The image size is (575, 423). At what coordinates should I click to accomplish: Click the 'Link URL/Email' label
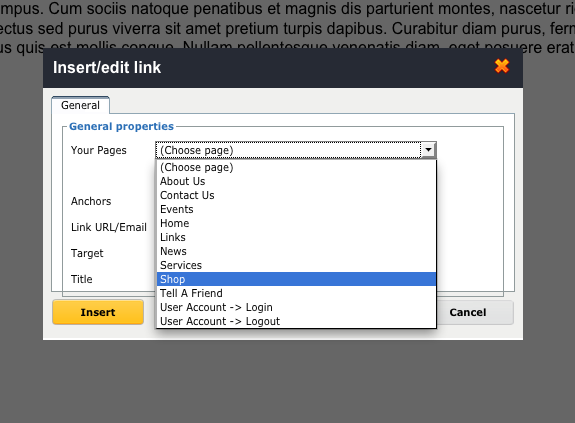pos(109,227)
